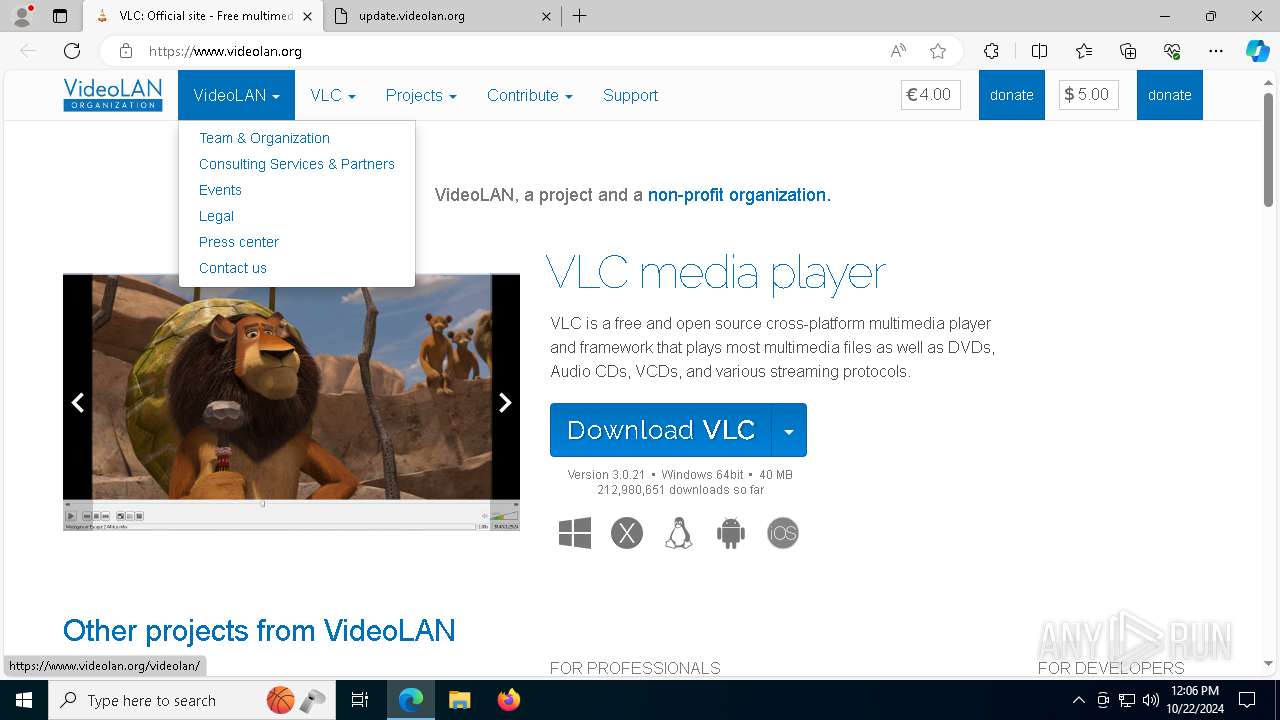
Task: Click the page vertical scrollbar thumb
Action: point(1269,150)
